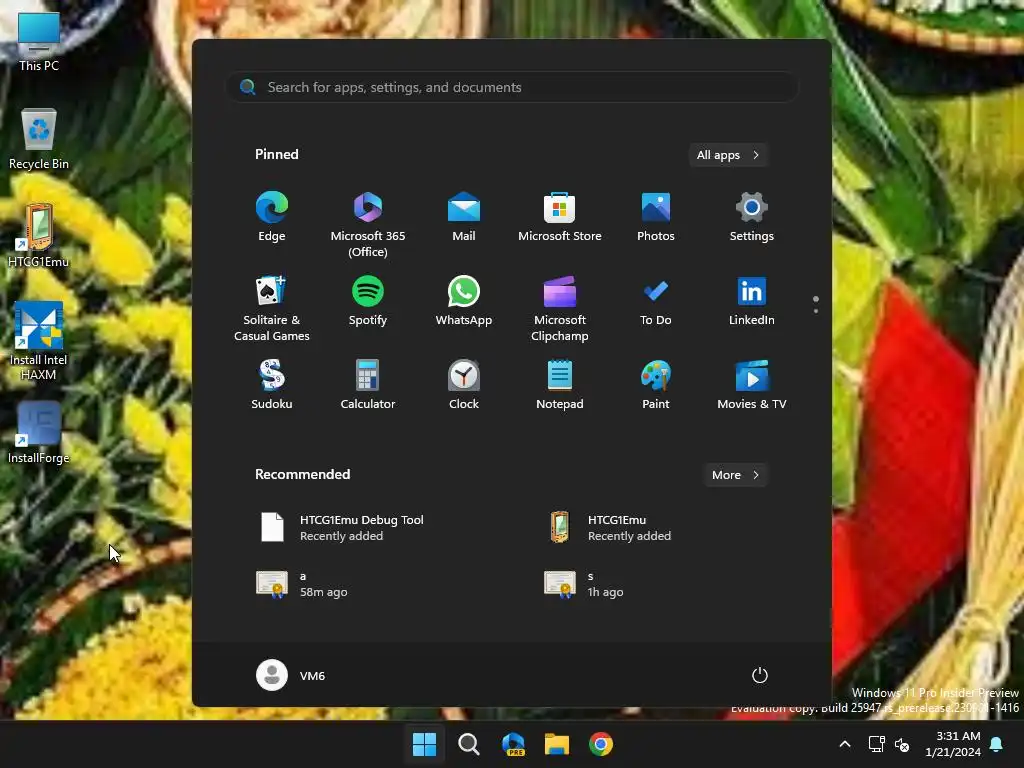1024x768 pixels.
Task: Open notification bell
Action: coord(997,744)
